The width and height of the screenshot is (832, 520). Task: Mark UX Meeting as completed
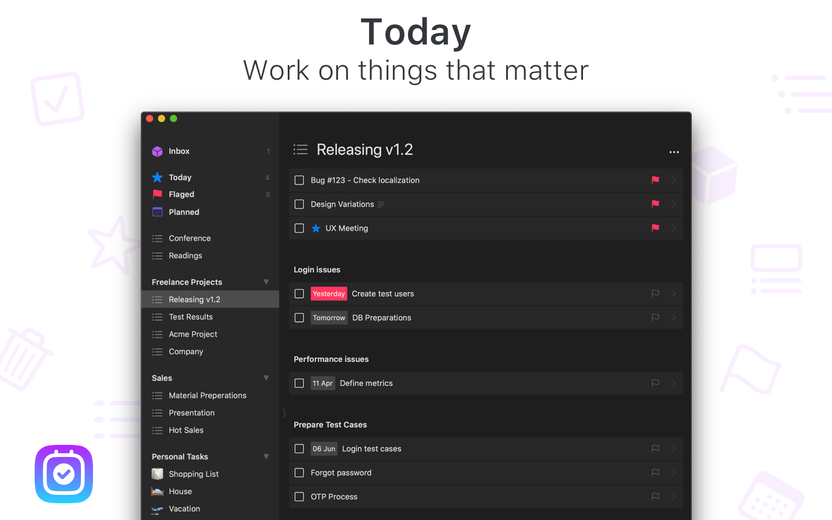click(299, 228)
